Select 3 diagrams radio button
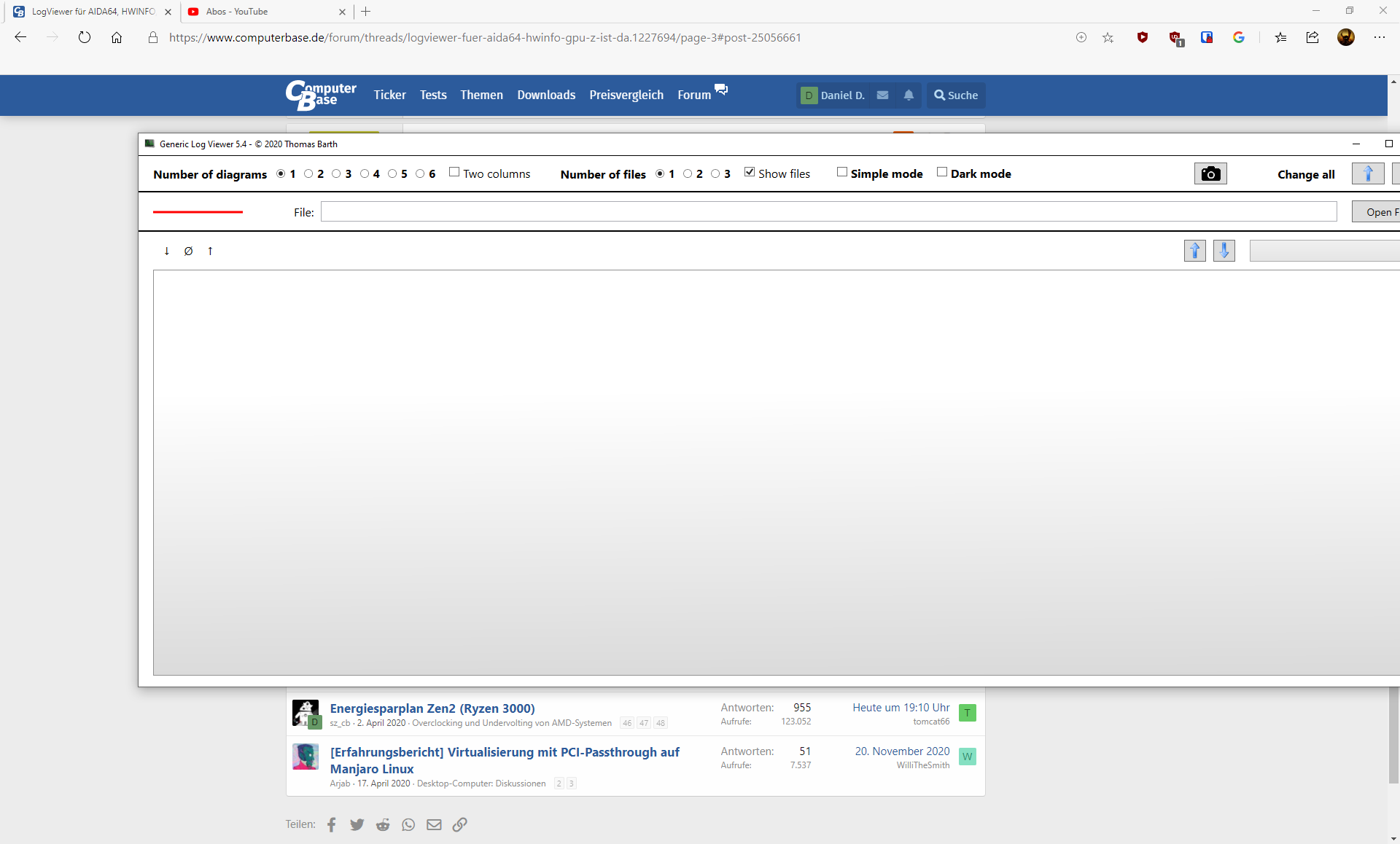 [x=336, y=173]
